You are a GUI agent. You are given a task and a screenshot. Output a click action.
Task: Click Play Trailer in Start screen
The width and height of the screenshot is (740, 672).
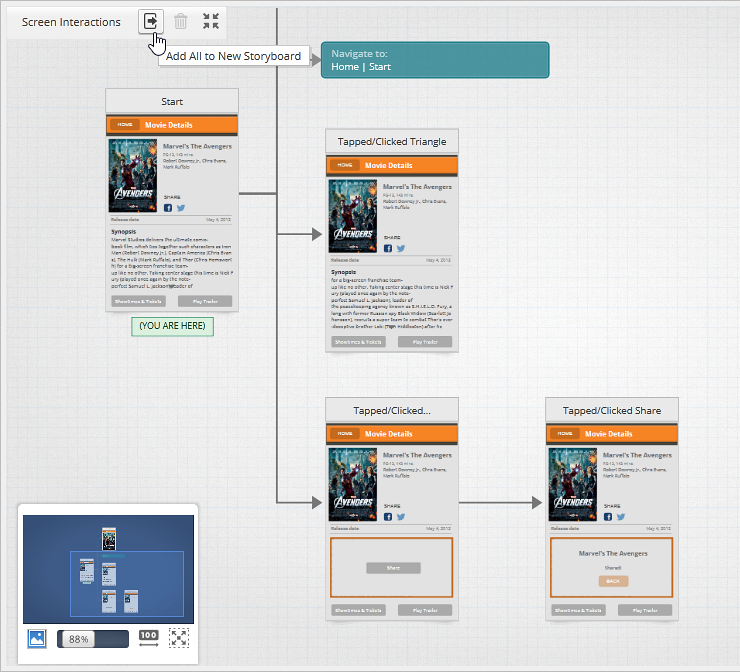(205, 301)
